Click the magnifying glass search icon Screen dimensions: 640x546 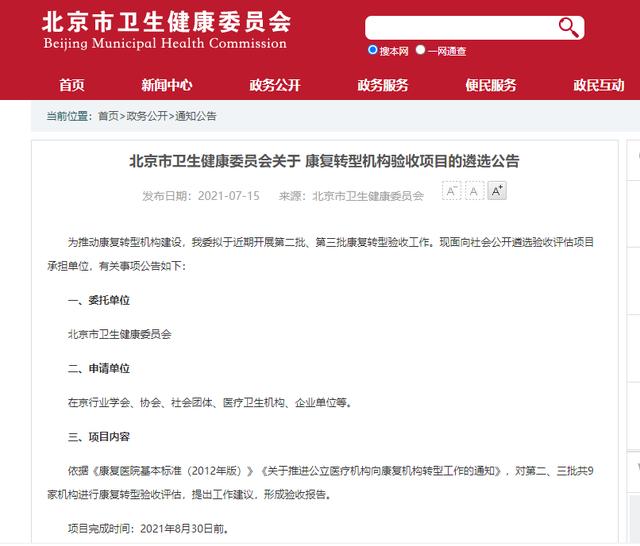coord(569,28)
